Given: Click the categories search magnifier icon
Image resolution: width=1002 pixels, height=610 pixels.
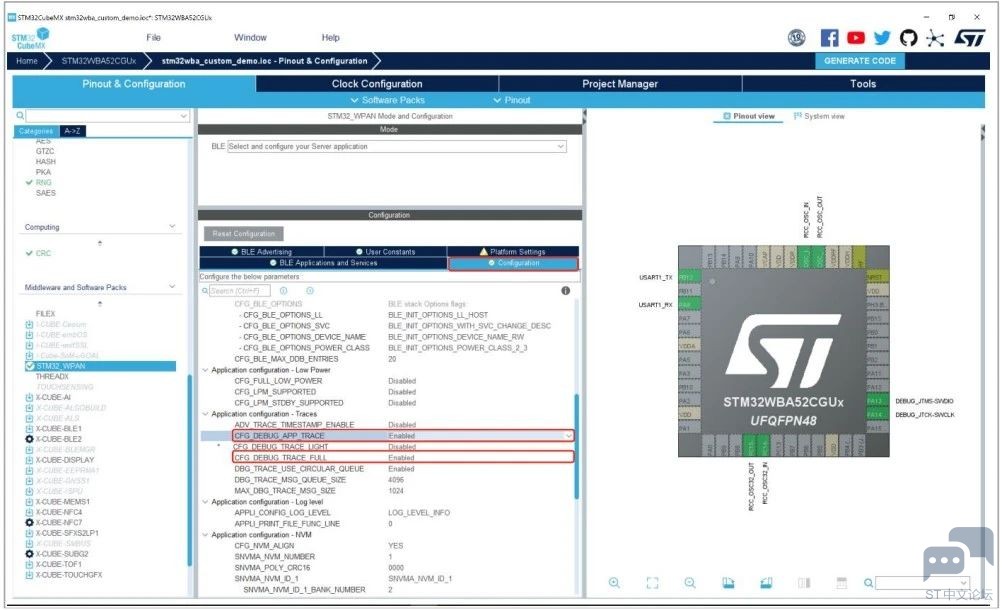Looking at the screenshot, I should point(20,116).
